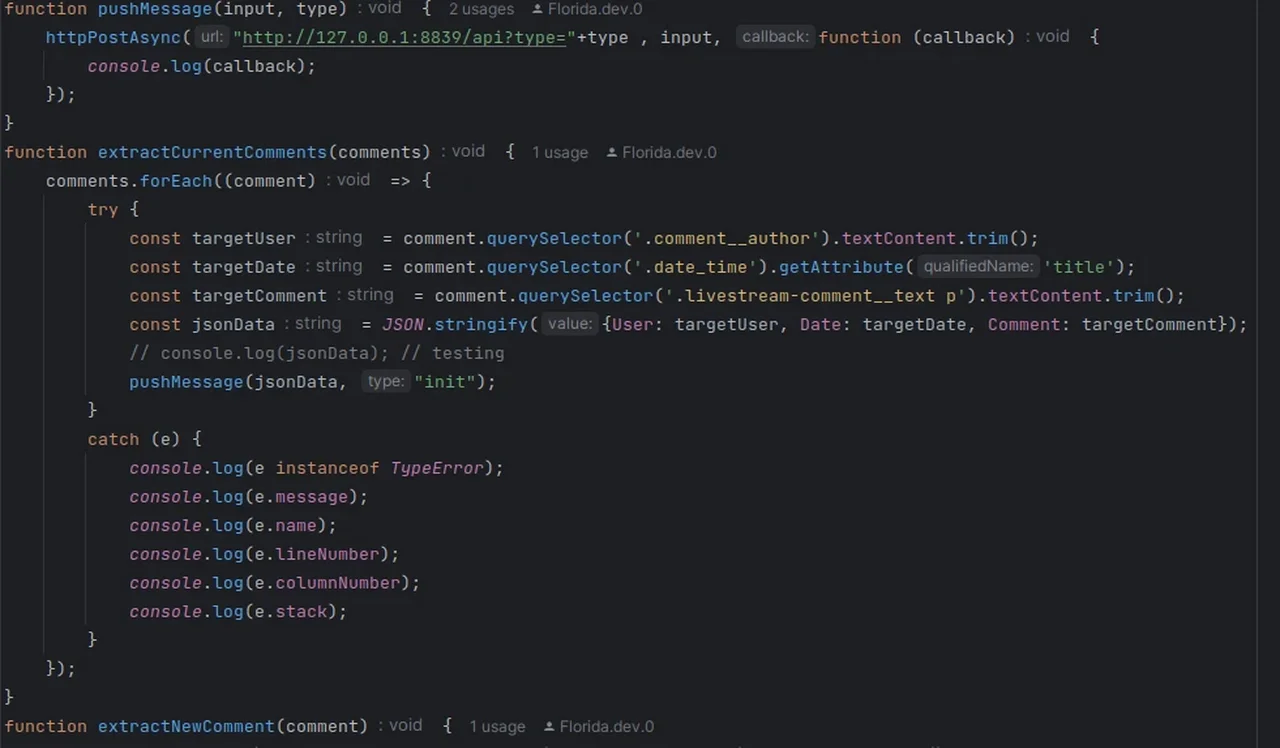Click the author icon beside extractNewComment's Florida.dev.0
Viewport: 1280px width, 748px height.
pyautogui.click(x=549, y=727)
